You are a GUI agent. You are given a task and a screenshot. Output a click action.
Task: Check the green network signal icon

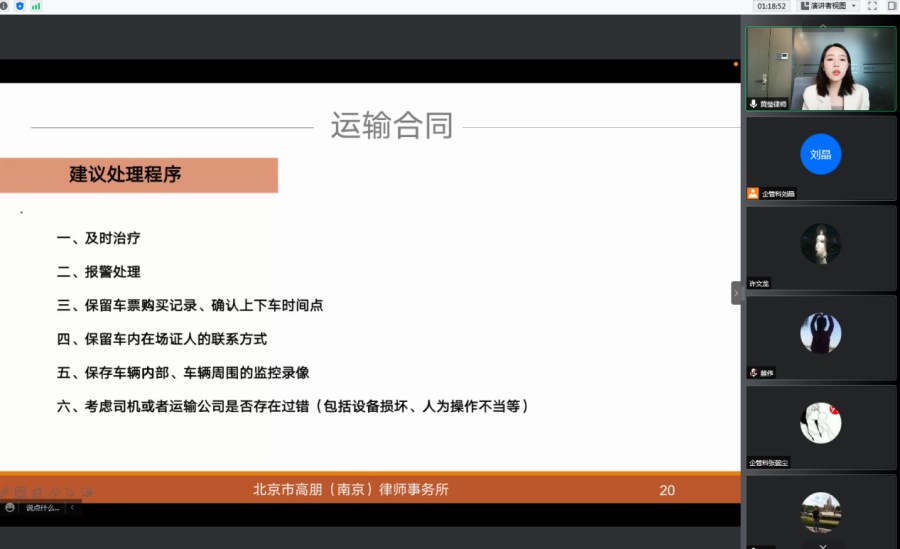tap(36, 6)
